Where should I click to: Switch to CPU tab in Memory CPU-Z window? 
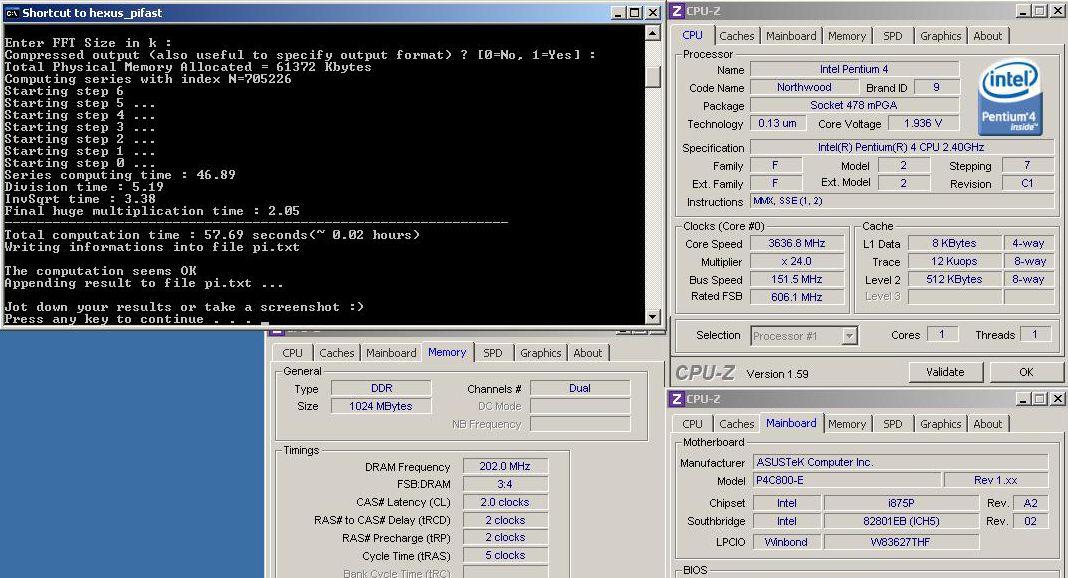click(x=292, y=353)
